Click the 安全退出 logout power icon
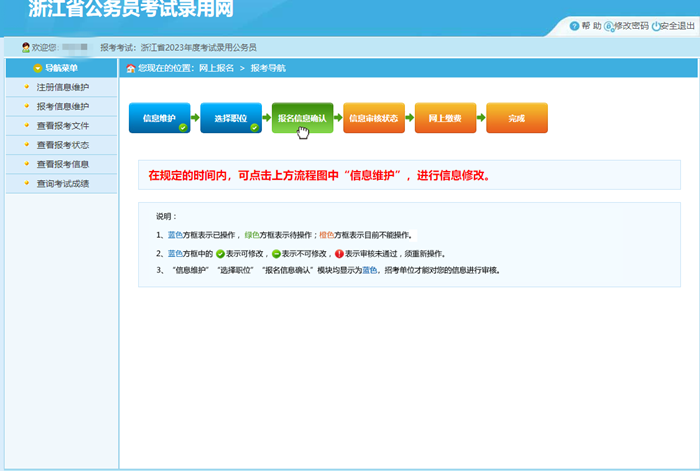Viewport: 700px width, 471px height. [x=656, y=26]
